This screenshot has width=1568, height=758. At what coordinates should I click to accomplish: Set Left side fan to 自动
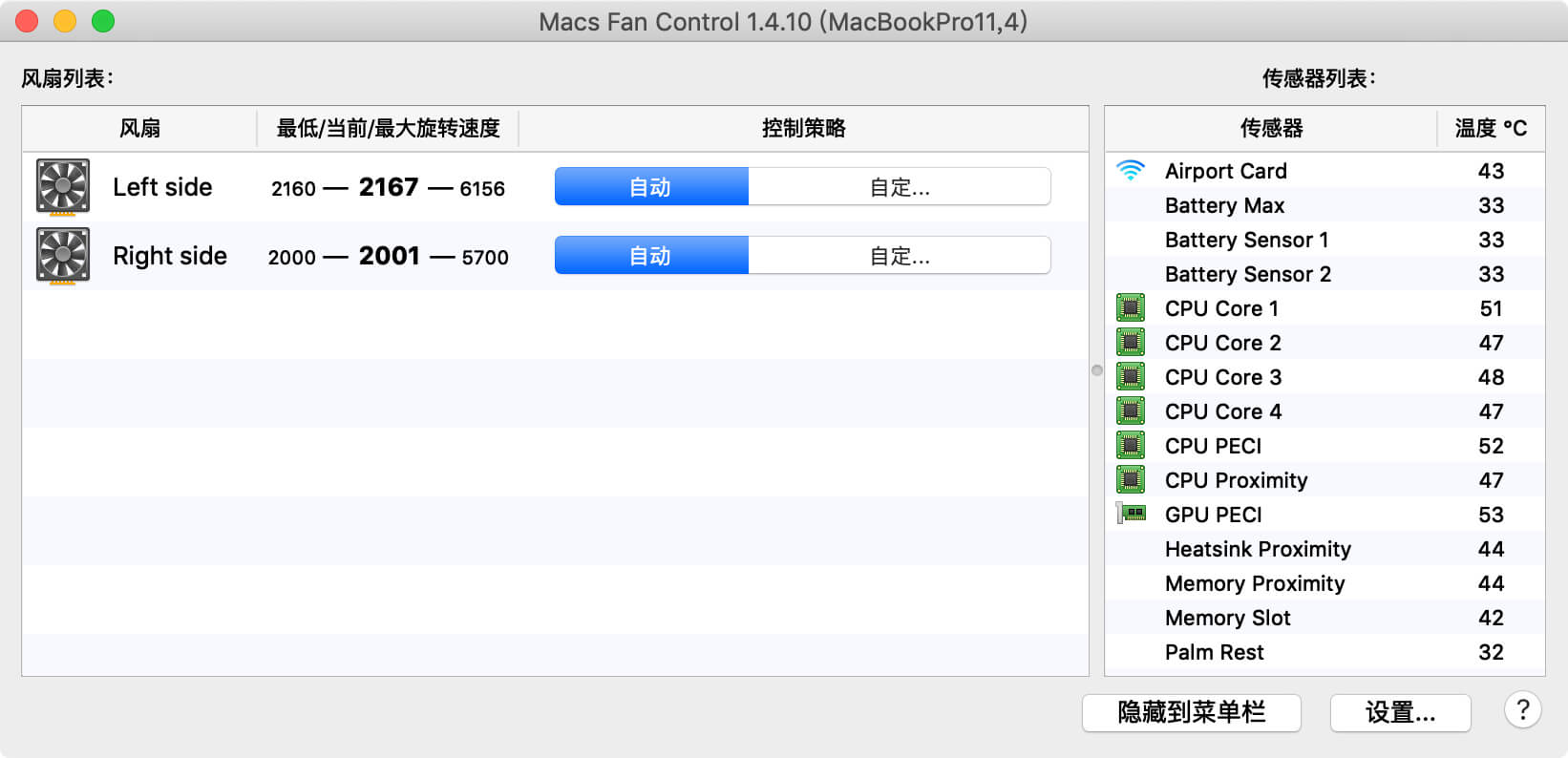(651, 187)
